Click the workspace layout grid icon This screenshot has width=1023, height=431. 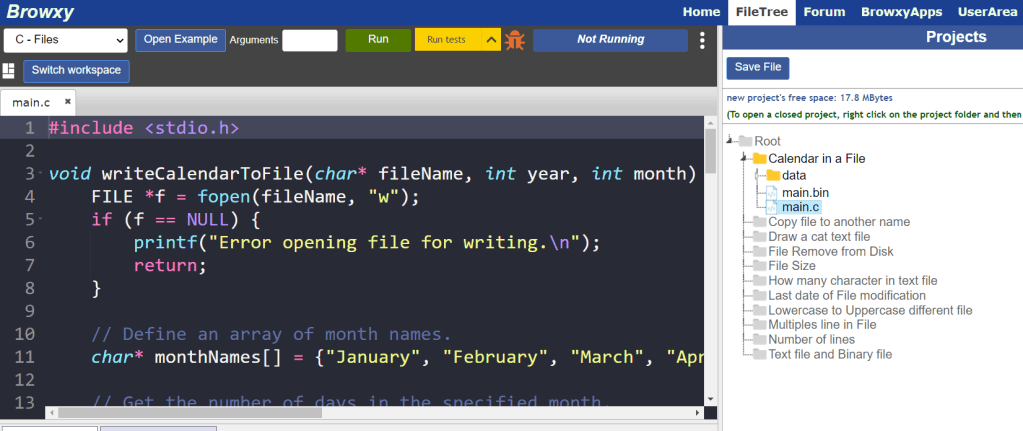pos(9,70)
